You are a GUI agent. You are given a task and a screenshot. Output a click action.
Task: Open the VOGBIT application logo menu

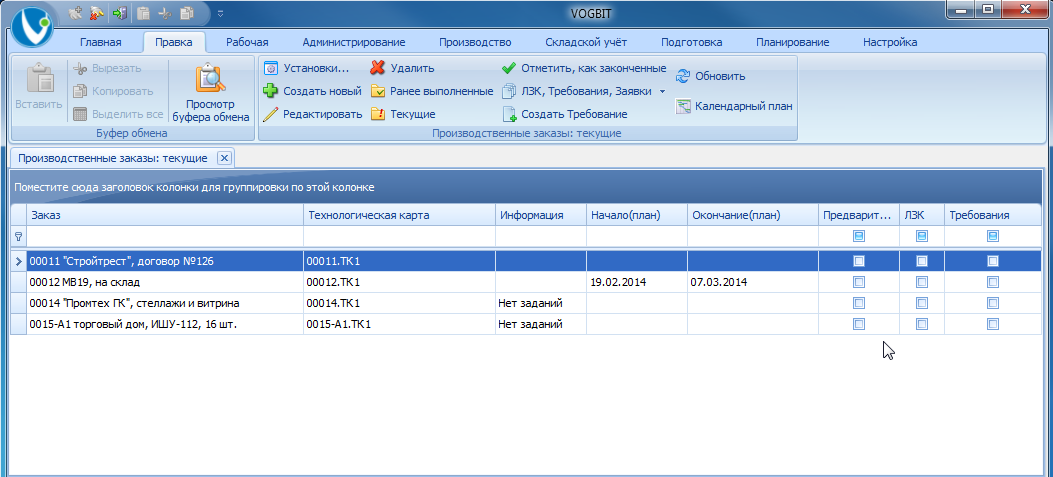[32, 28]
